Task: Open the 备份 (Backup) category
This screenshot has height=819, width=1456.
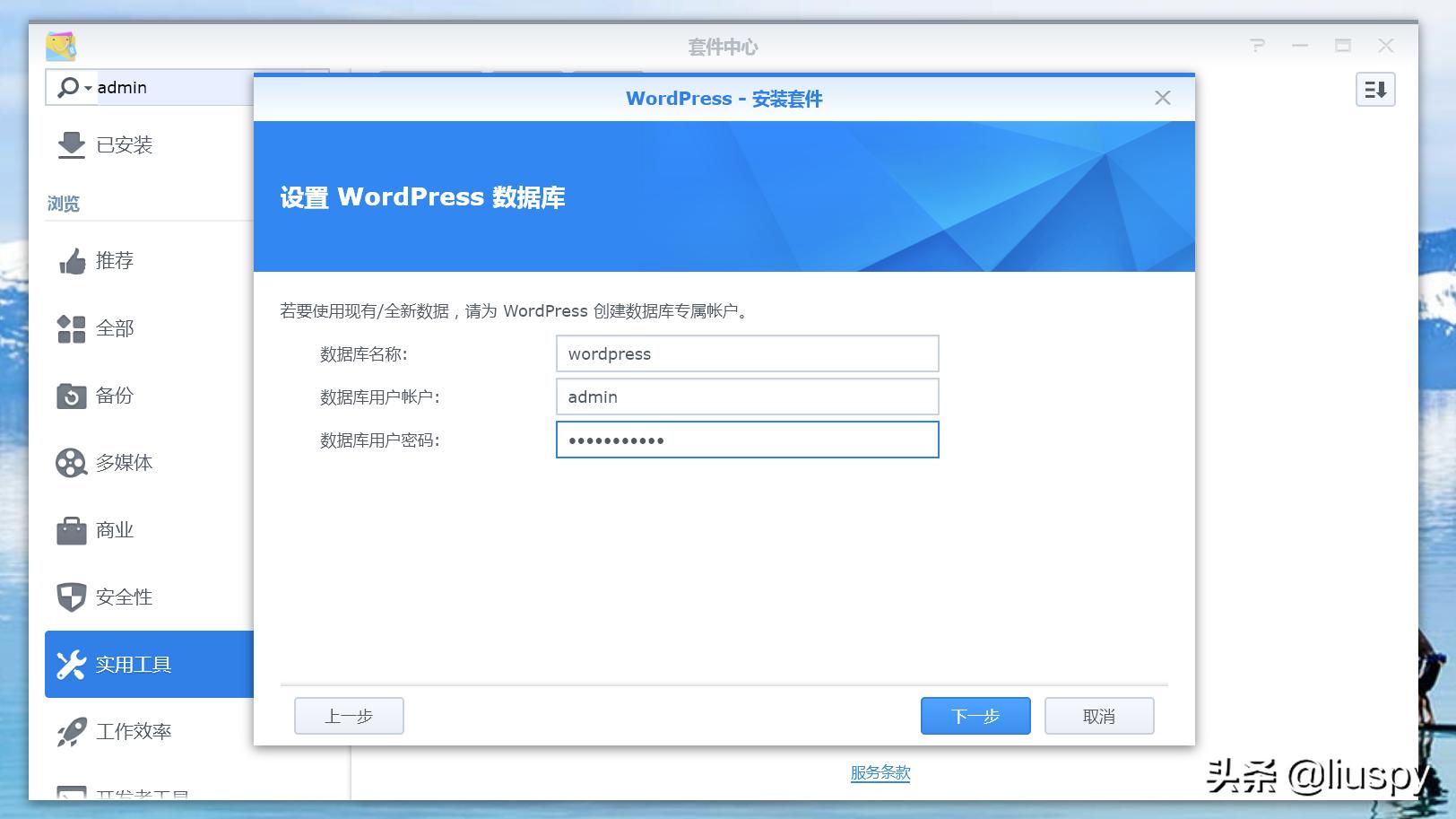Action: 113,396
